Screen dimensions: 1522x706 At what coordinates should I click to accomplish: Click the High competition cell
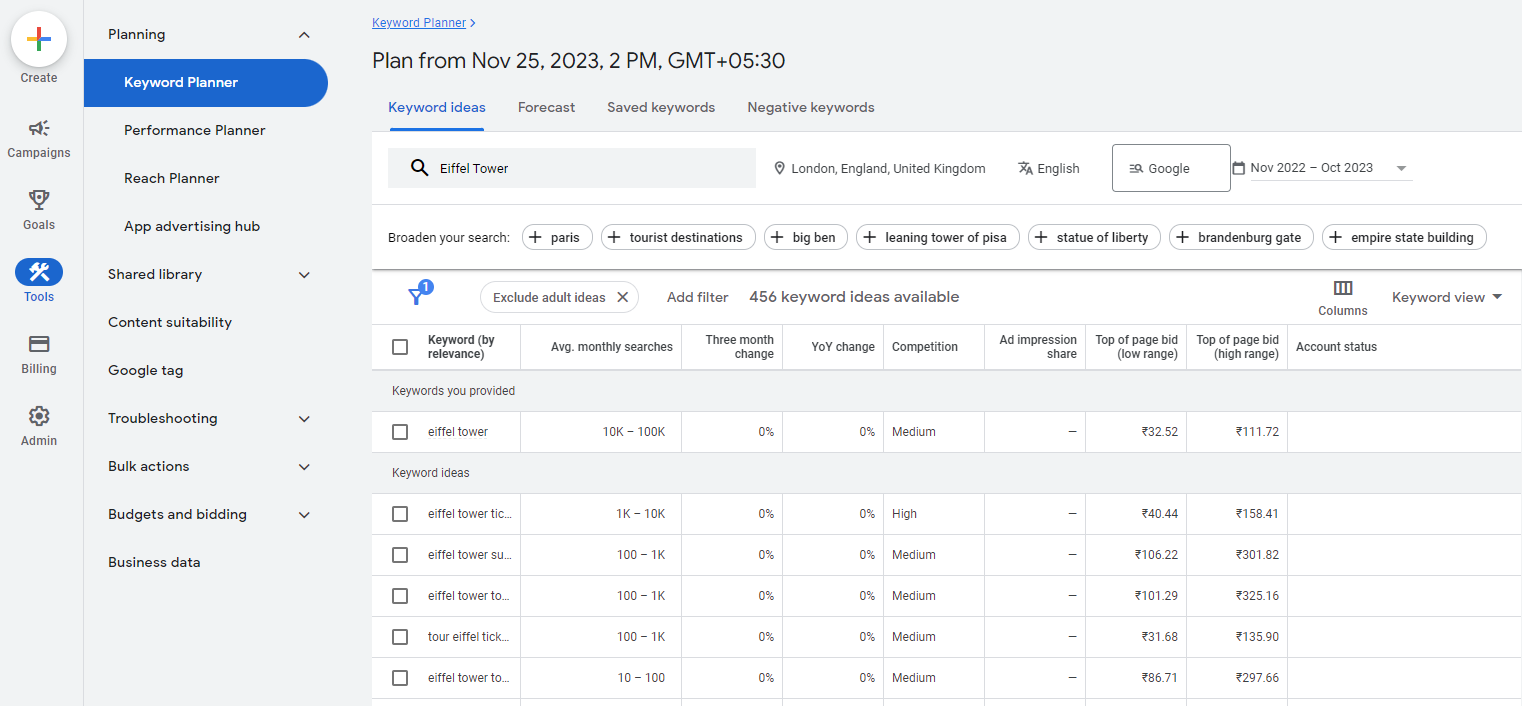(x=904, y=514)
